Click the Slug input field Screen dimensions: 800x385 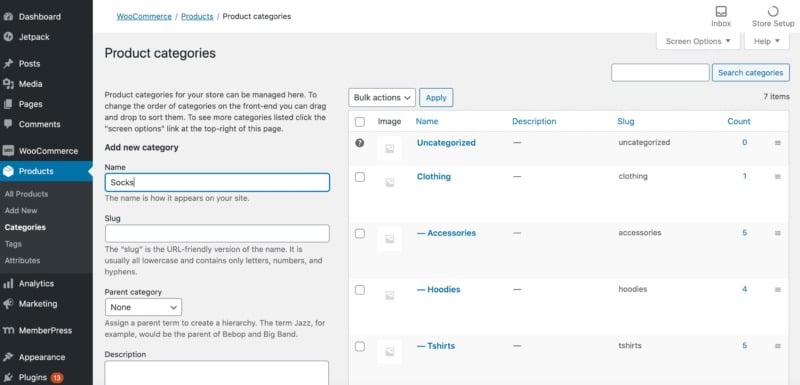217,234
